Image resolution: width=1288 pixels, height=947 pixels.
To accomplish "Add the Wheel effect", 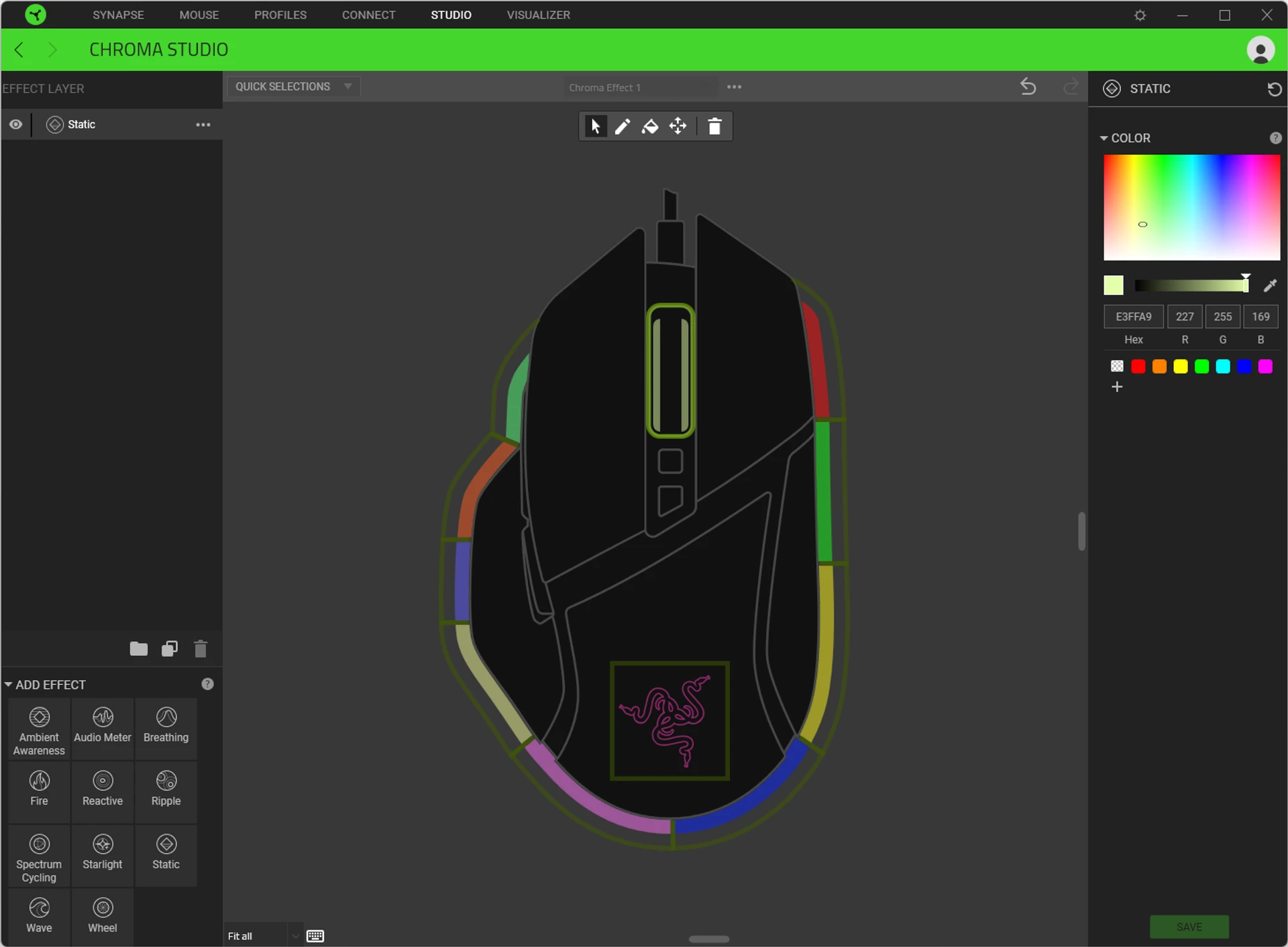I will tap(103, 917).
